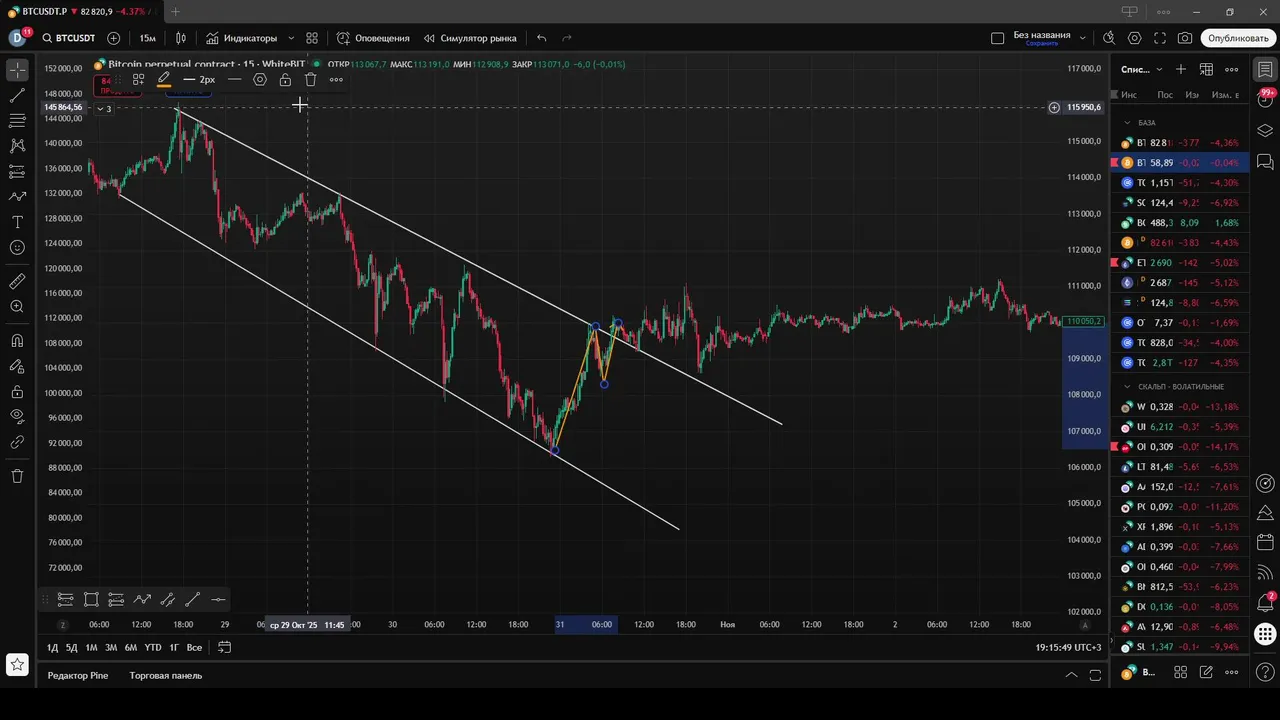Expand the Спис… watchlist dropdown

point(1142,69)
